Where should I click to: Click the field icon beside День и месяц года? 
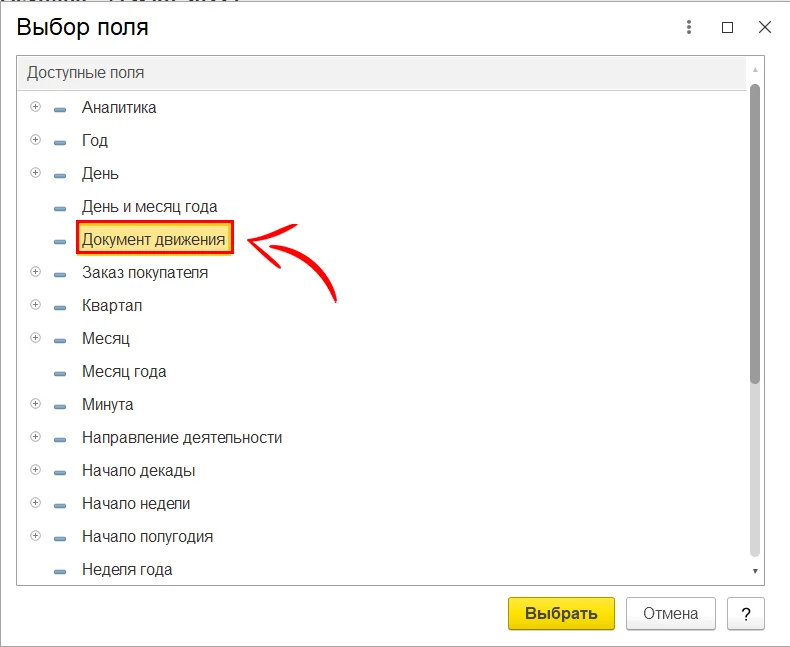(60, 207)
